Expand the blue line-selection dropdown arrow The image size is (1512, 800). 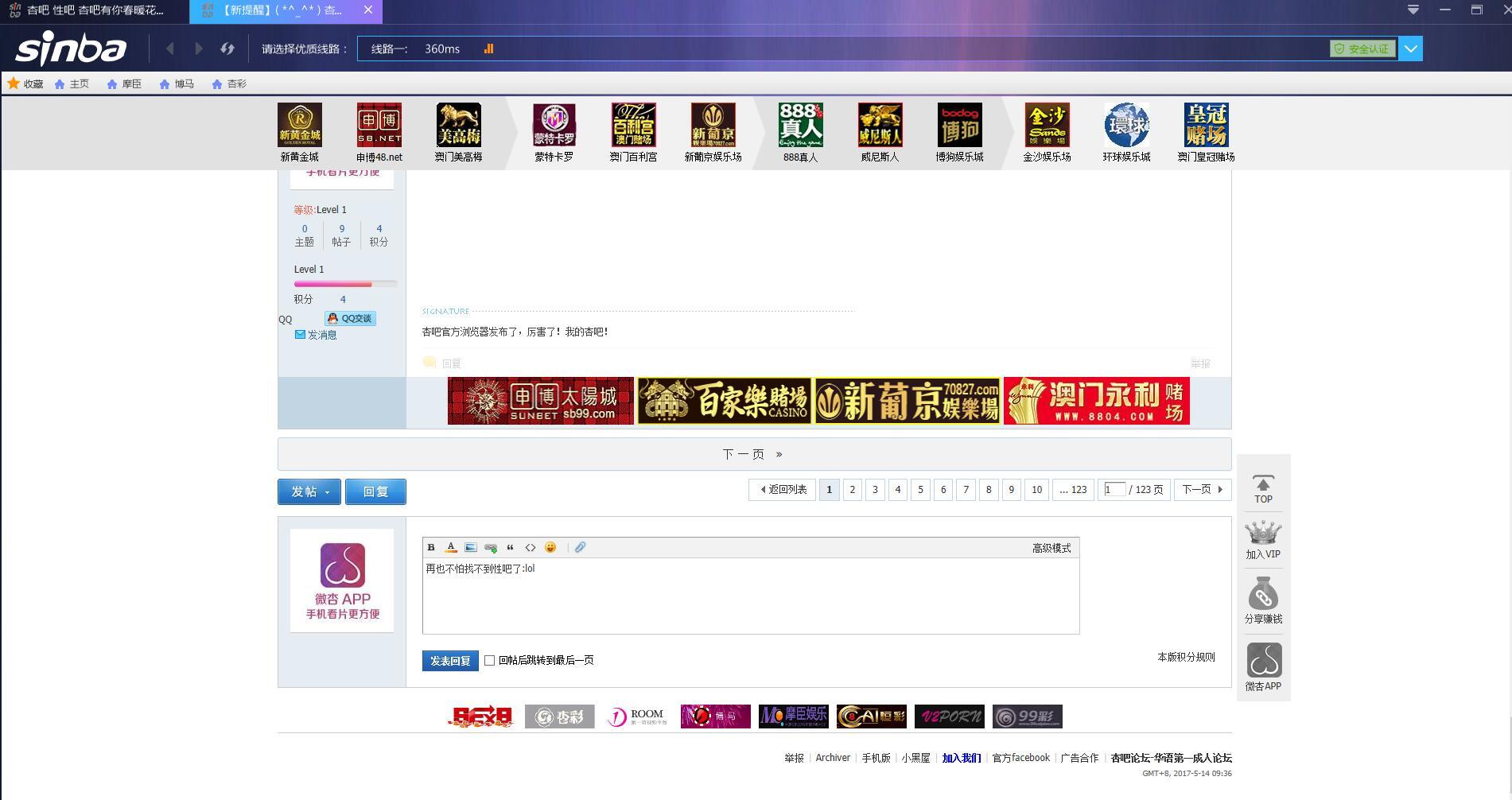[1411, 49]
